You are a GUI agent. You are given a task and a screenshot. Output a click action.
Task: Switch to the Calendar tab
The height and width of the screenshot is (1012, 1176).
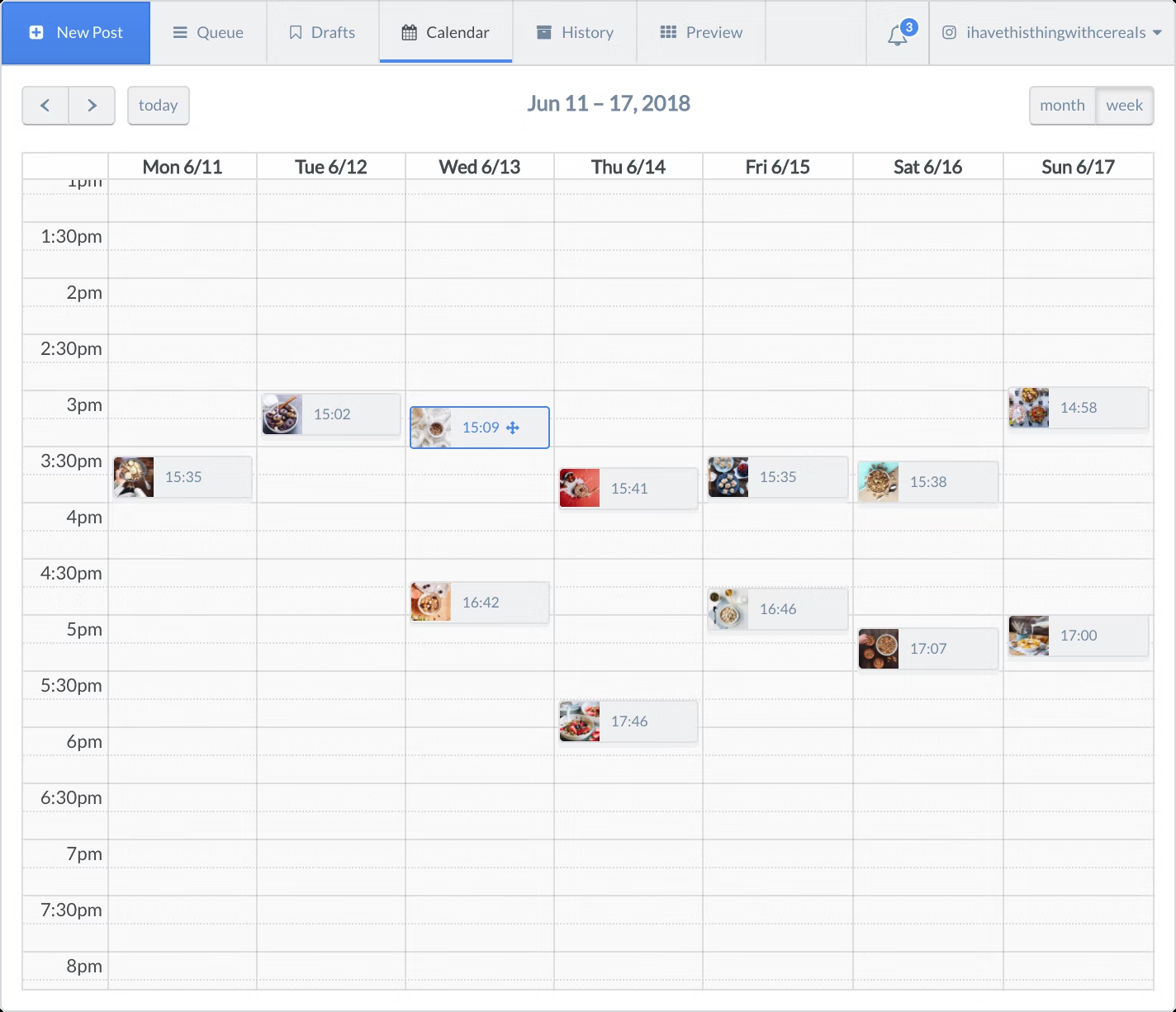click(445, 32)
